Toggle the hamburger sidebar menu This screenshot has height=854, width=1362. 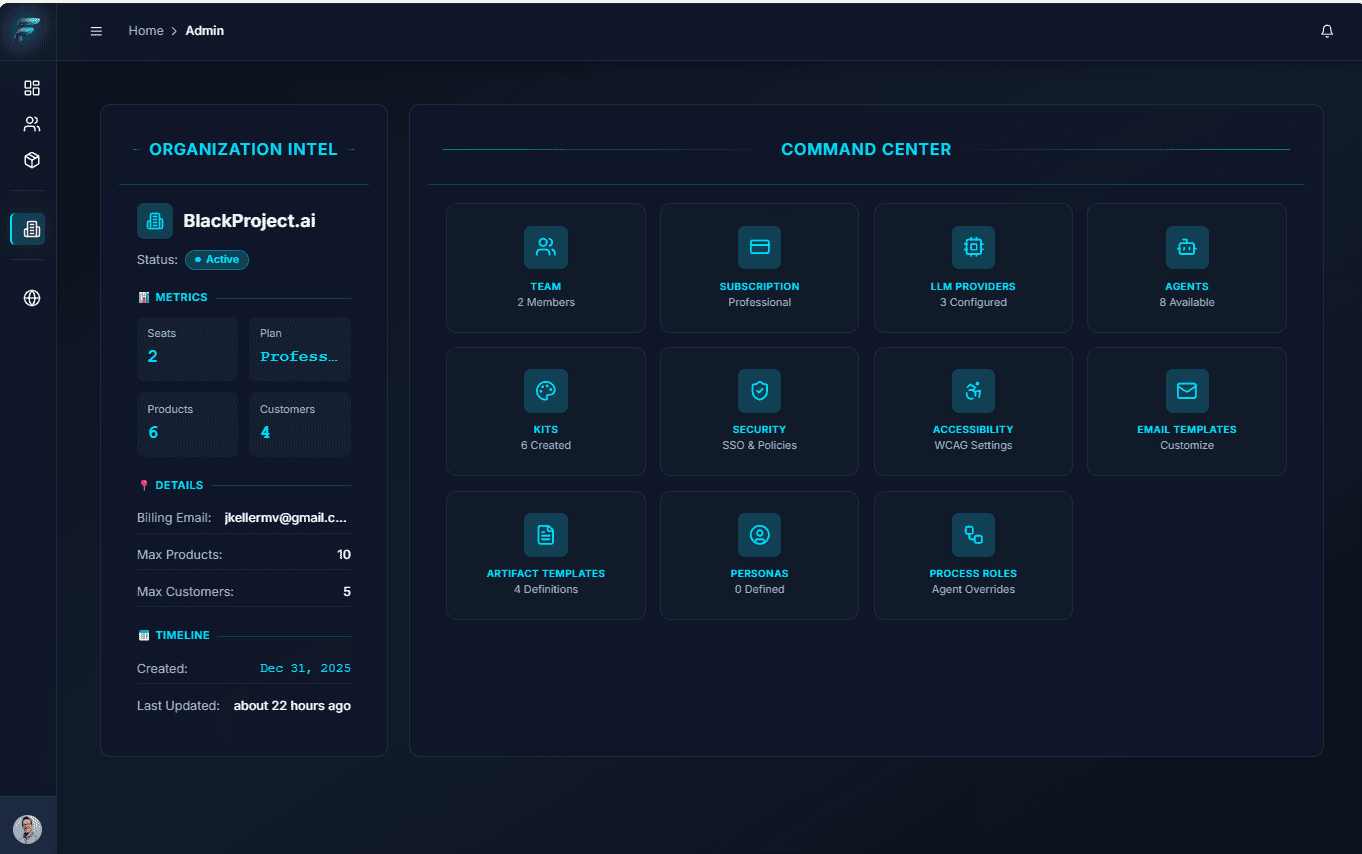(96, 31)
